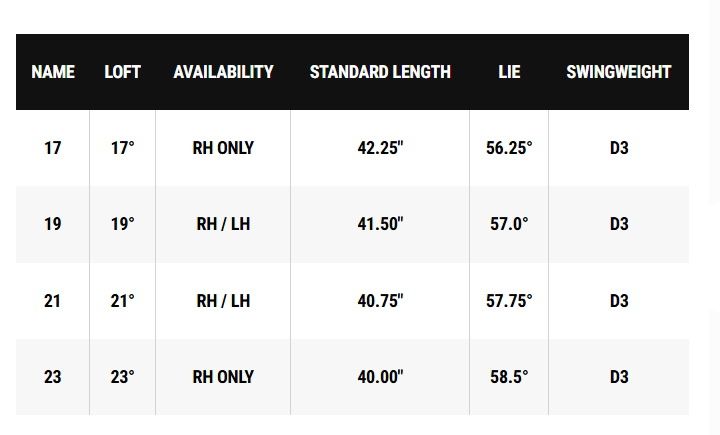Click the D3 swingweight in the 19 row
The image size is (720, 435).
[619, 224]
